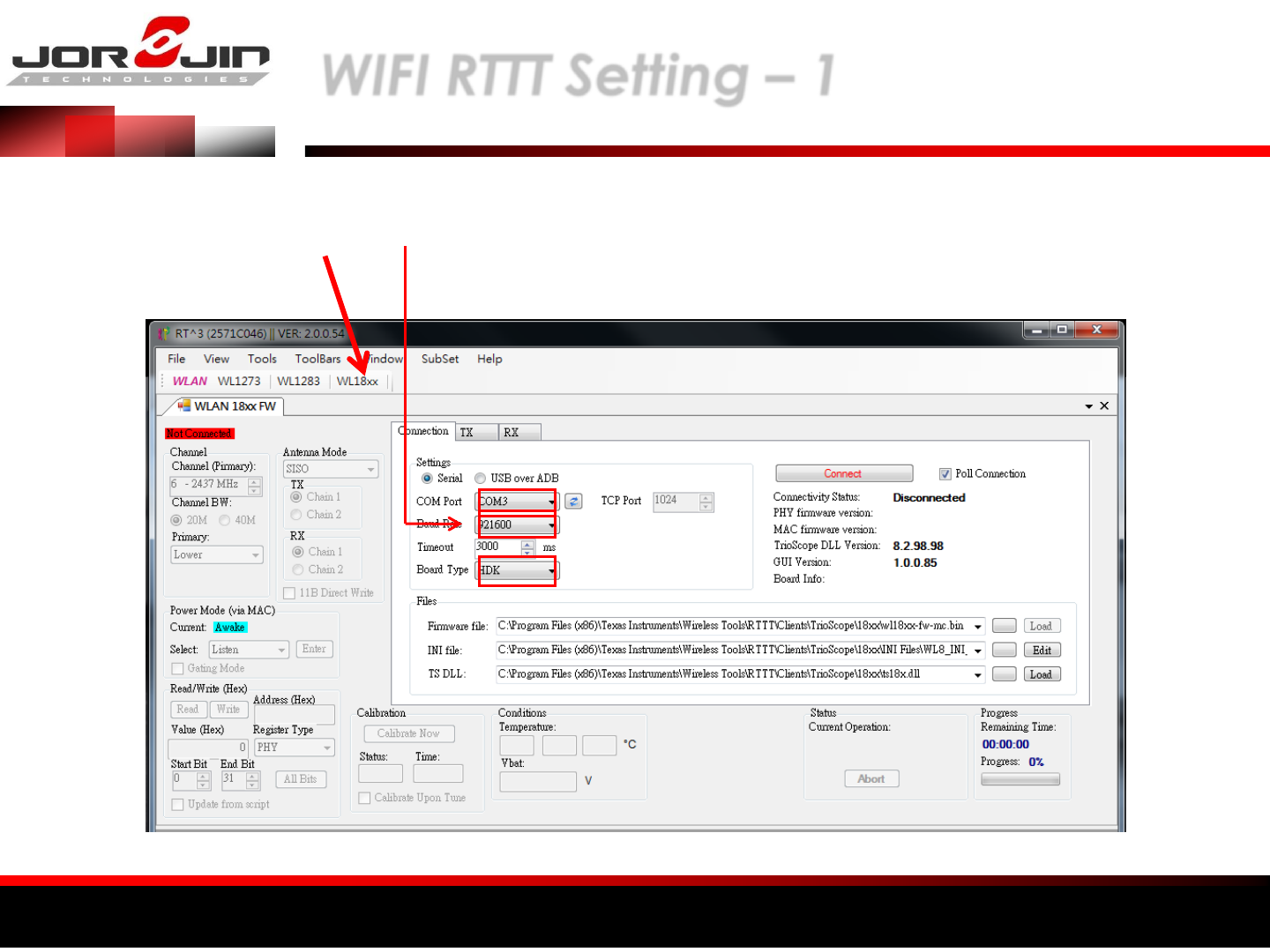The height and width of the screenshot is (952, 1270).
Task: Click the Calibrate Now button
Action: coord(409,733)
